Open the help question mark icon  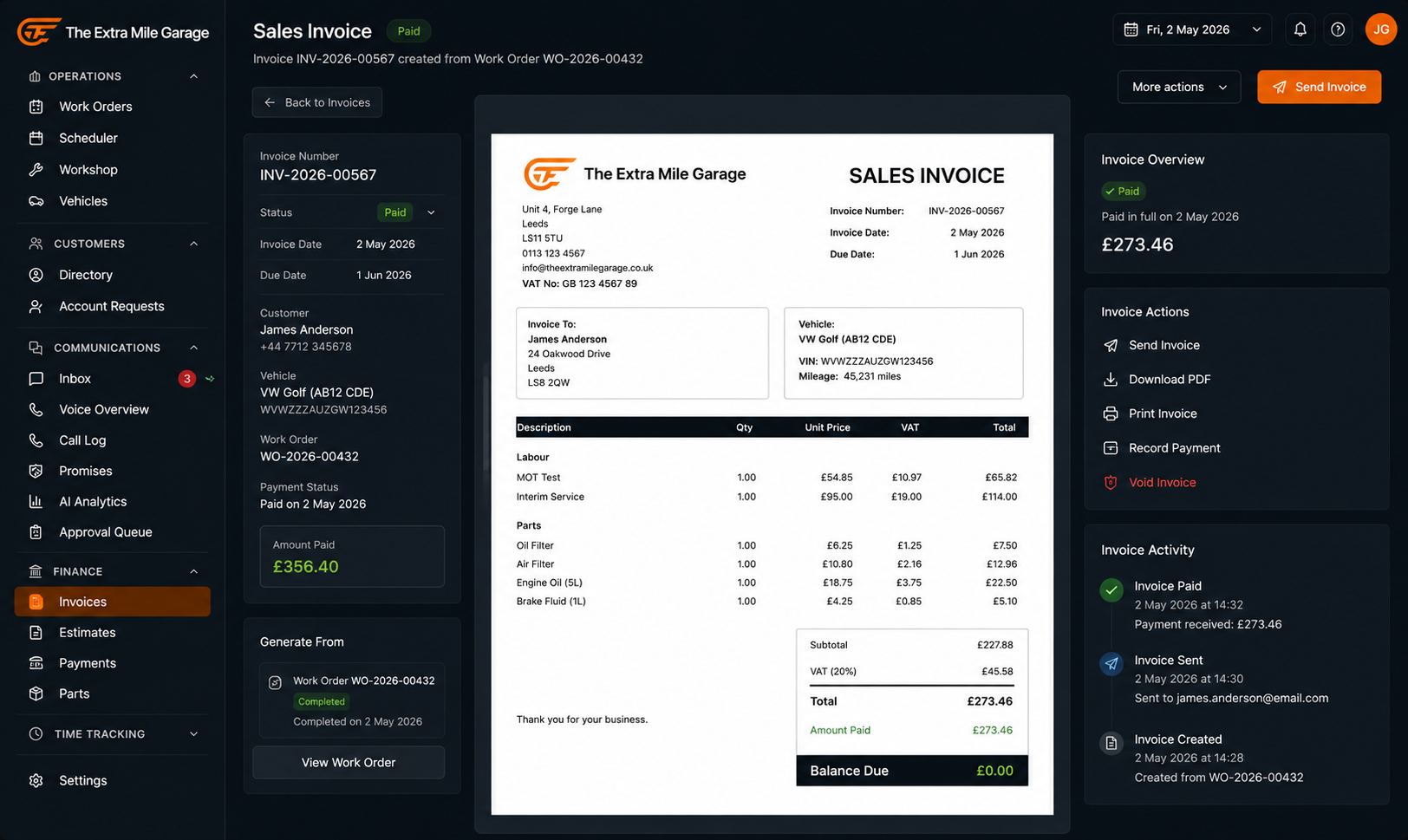point(1338,29)
